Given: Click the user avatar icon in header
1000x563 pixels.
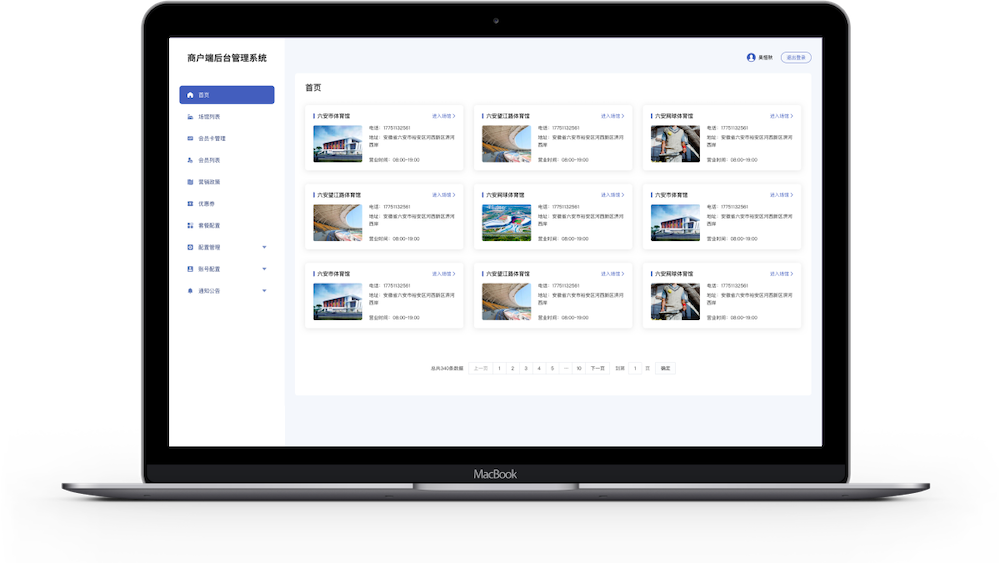Looking at the screenshot, I should [751, 57].
